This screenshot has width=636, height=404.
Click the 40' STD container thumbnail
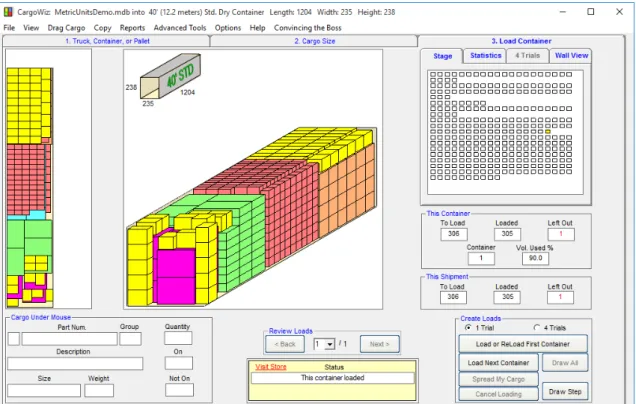tap(170, 76)
